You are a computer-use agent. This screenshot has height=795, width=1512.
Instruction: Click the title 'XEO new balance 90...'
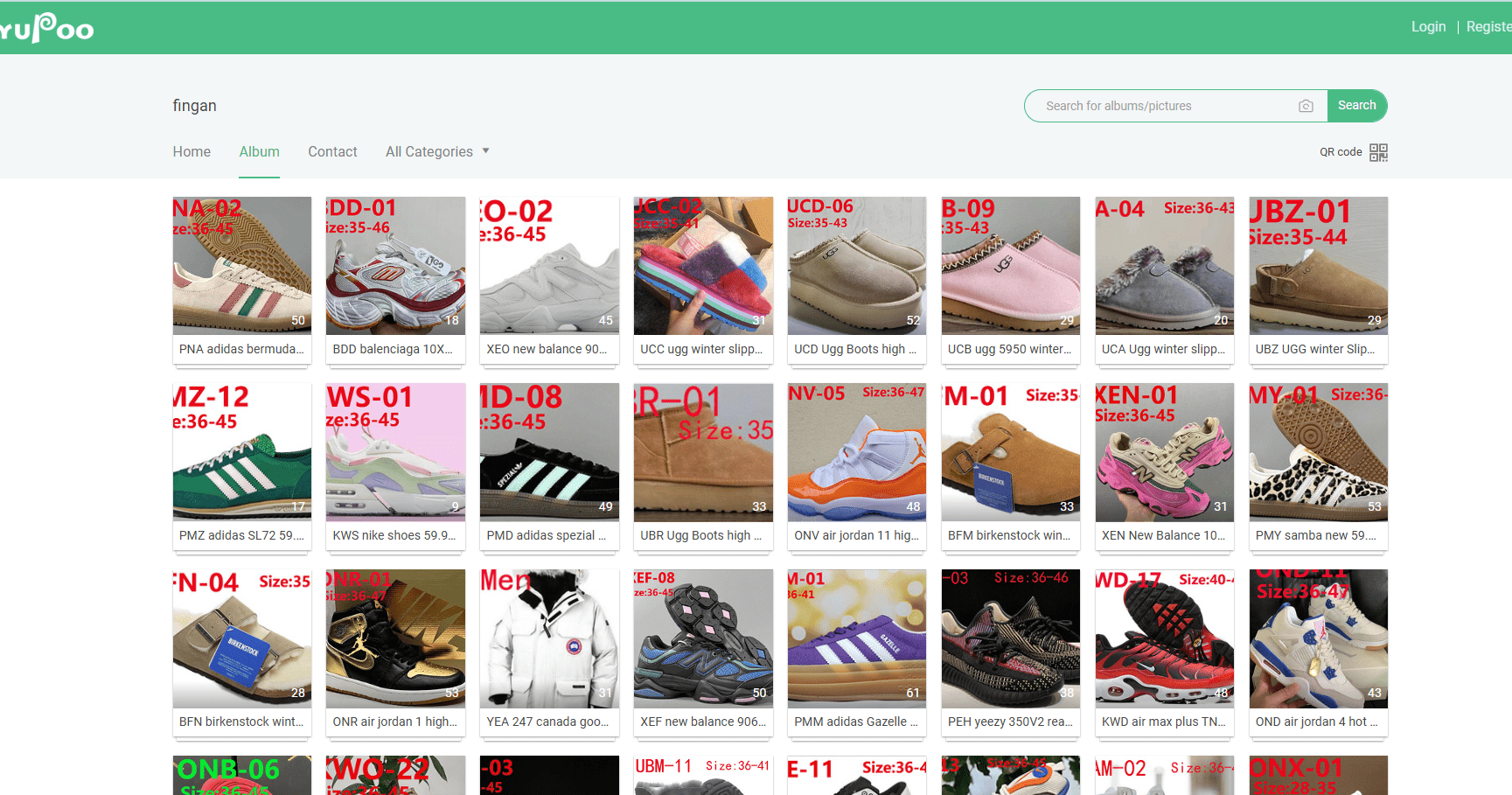[x=547, y=349]
